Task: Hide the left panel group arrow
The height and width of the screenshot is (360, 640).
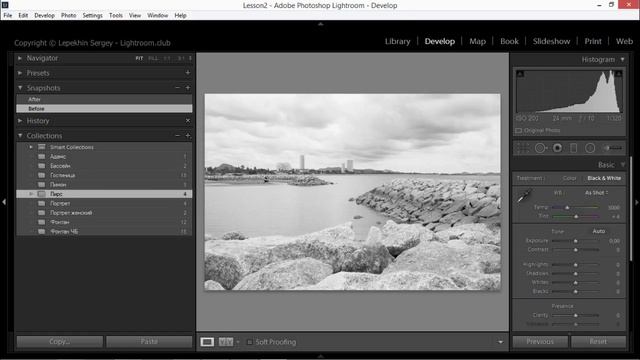Action: tap(4, 202)
